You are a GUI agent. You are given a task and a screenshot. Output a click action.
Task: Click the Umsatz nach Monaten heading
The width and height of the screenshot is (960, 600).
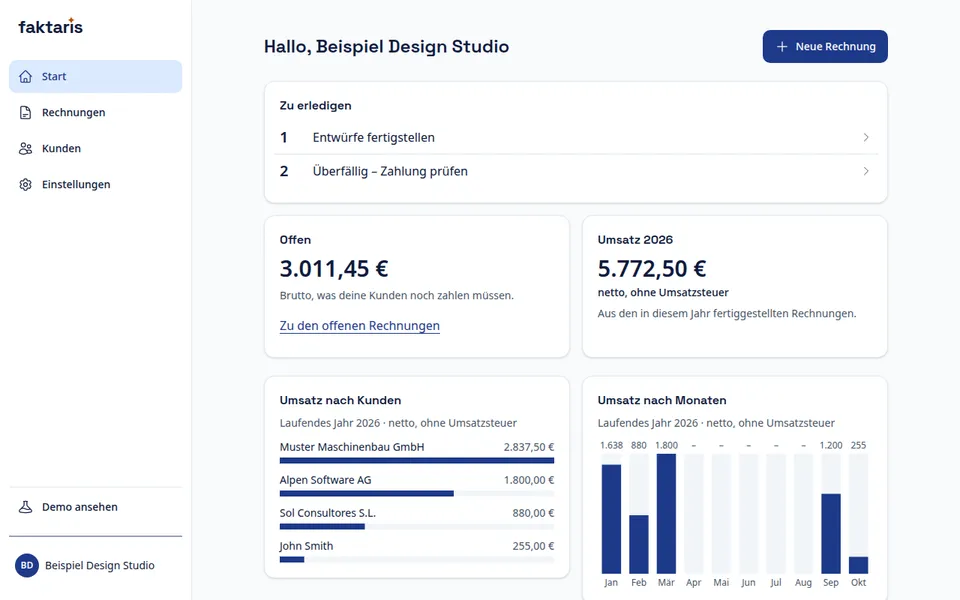(x=662, y=400)
